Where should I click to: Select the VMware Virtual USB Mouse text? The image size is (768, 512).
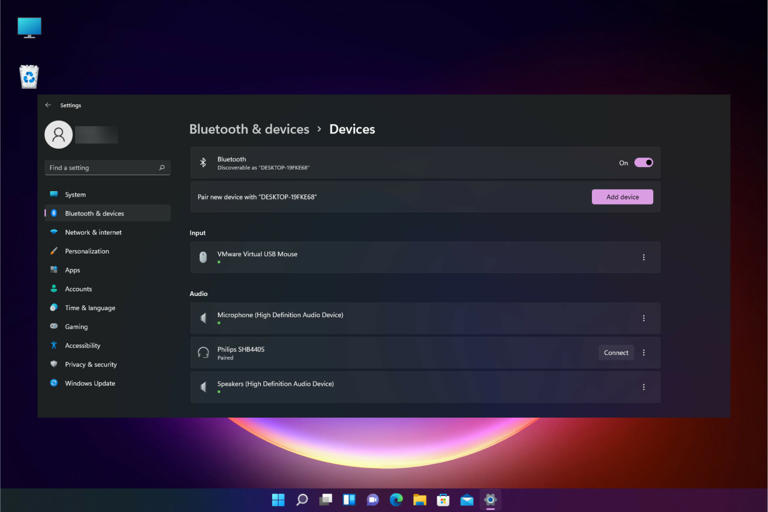[x=257, y=254]
